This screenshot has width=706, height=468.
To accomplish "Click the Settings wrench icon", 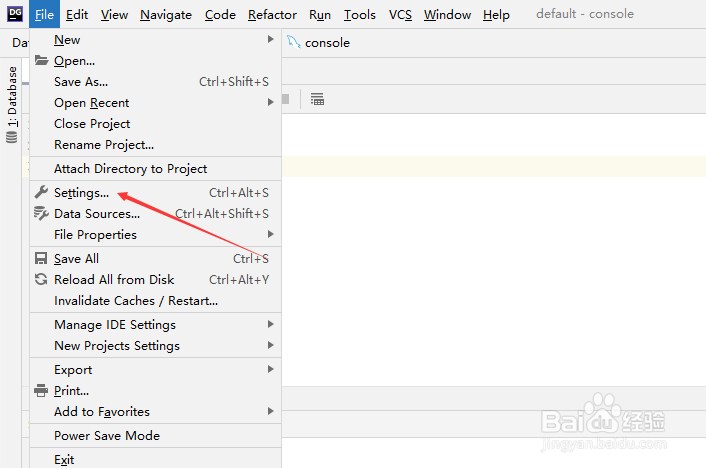I will click(x=41, y=193).
